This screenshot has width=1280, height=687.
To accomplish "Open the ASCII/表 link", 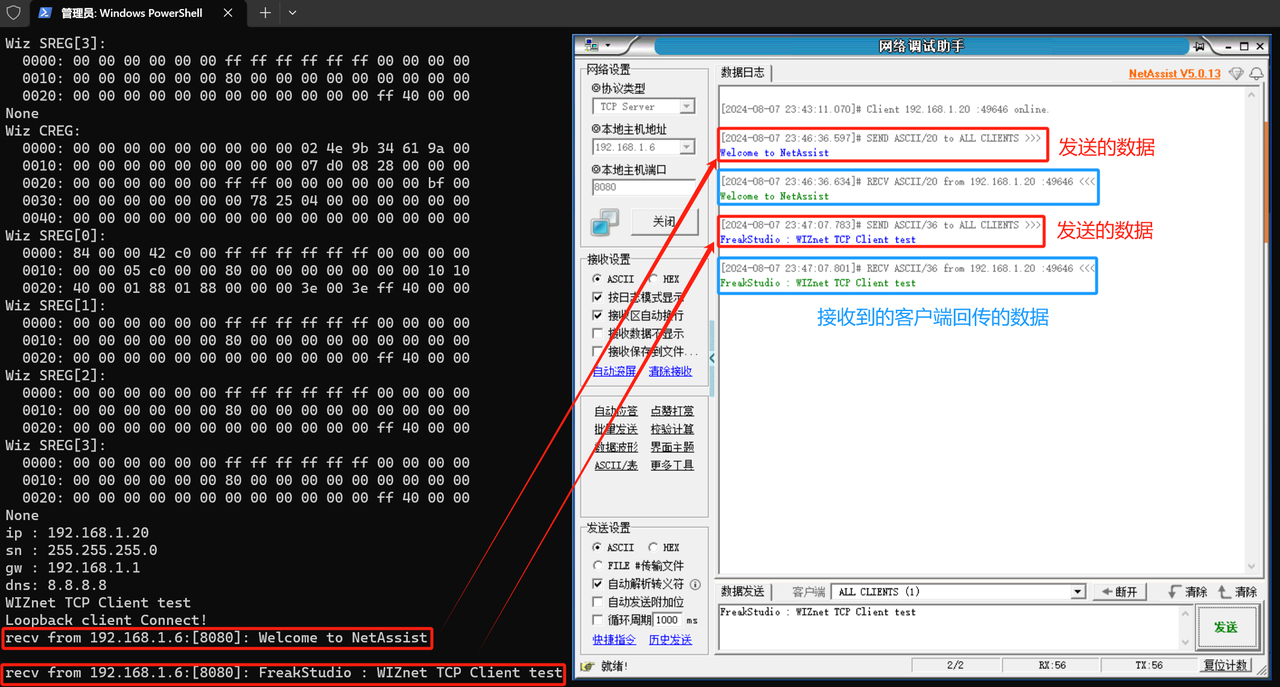I will point(616,465).
